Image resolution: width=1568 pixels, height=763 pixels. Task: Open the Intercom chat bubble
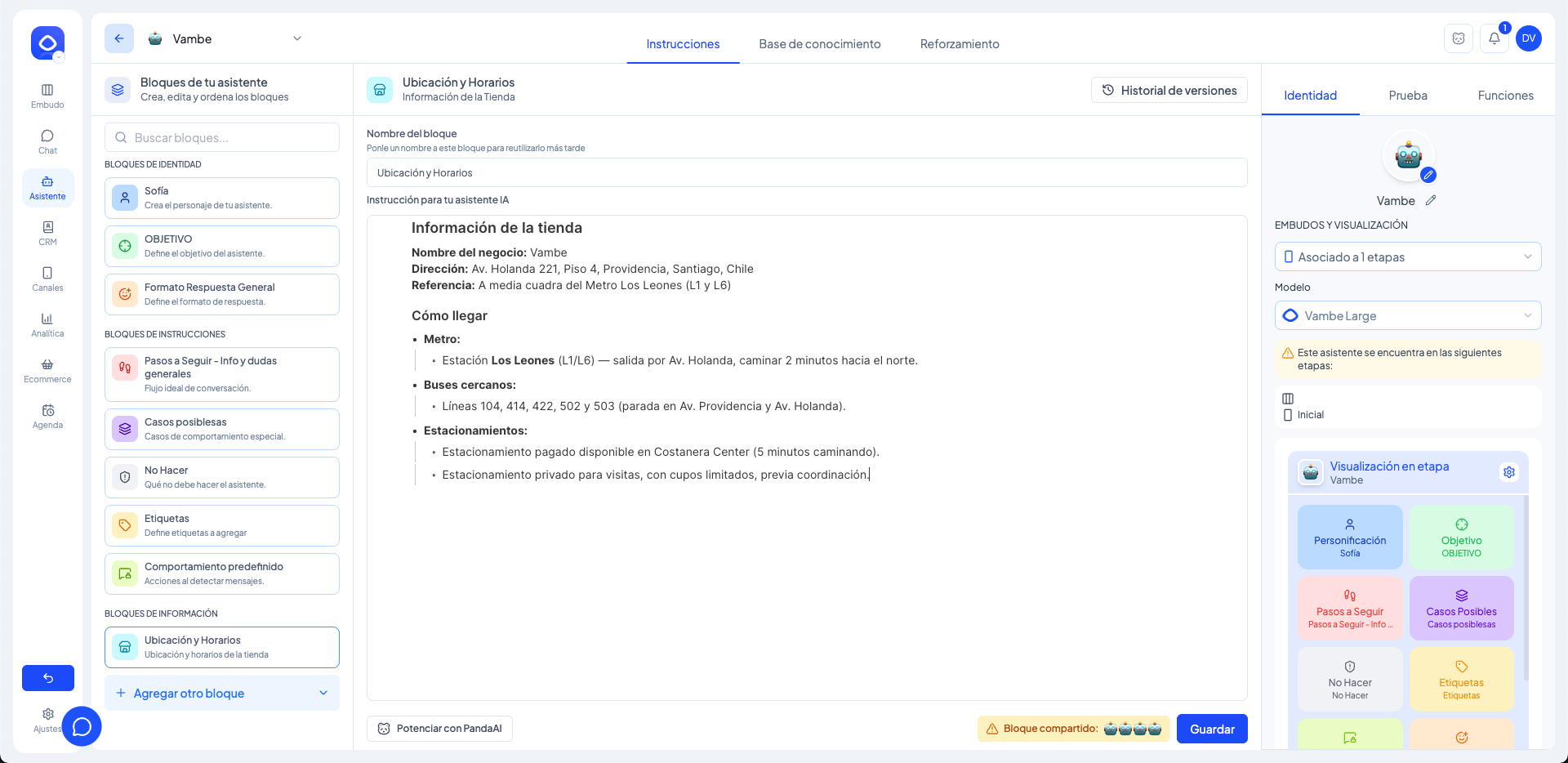pyautogui.click(x=82, y=726)
